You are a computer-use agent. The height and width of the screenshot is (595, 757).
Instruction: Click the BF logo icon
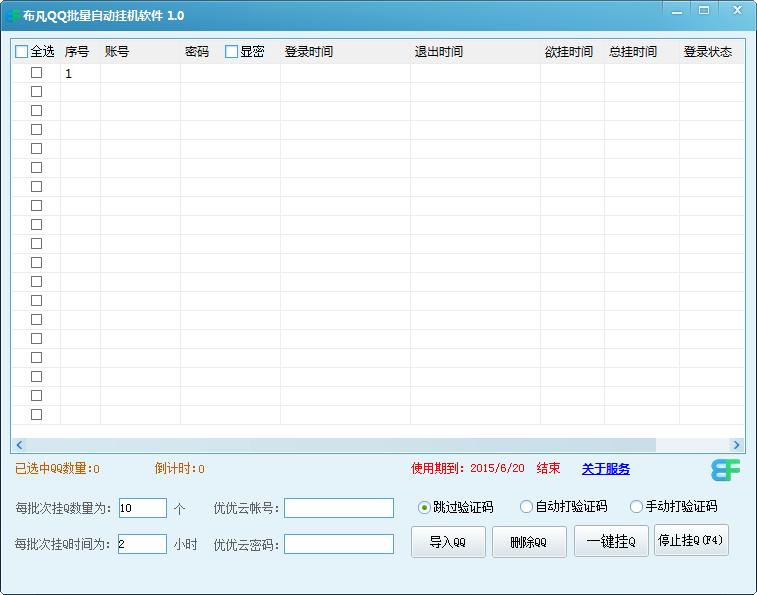coord(726,470)
